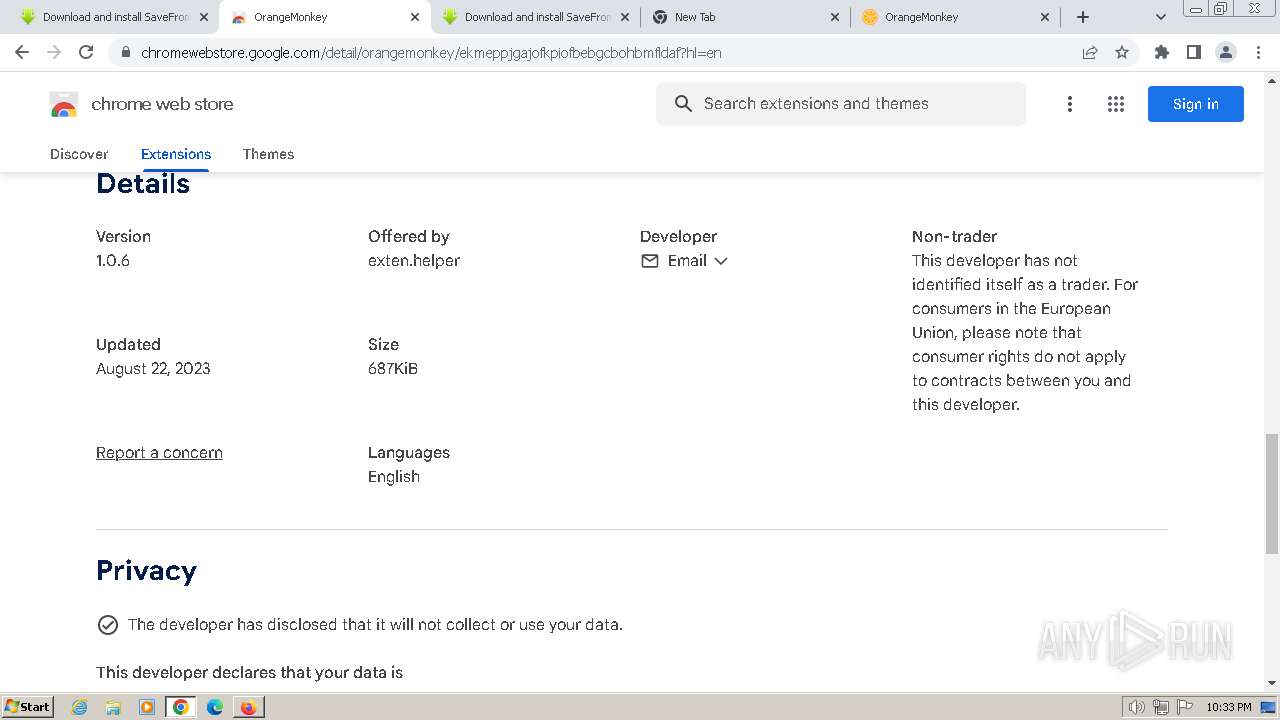Click the chrome web store logo

[x=141, y=104]
